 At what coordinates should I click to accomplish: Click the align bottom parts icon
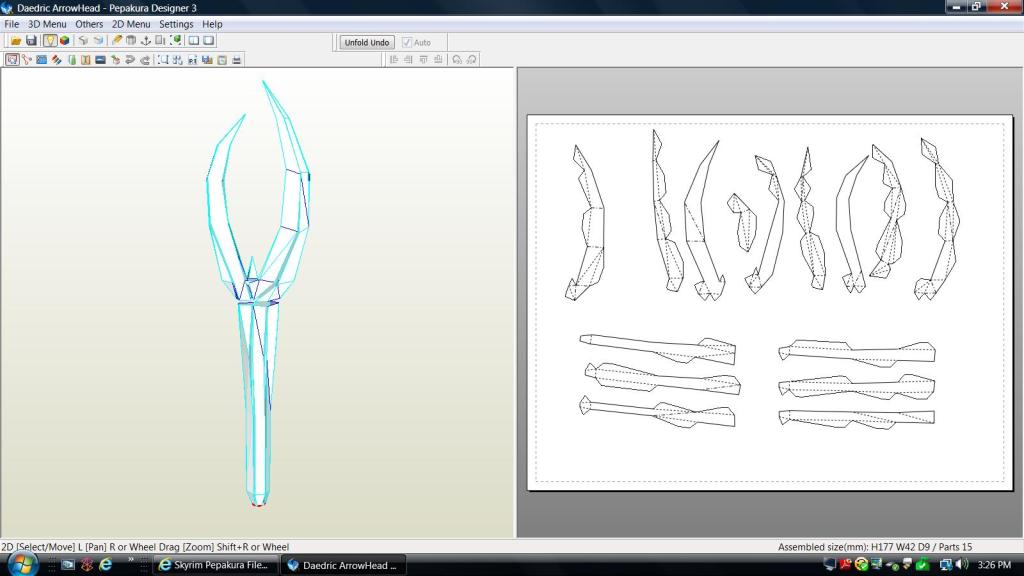click(438, 59)
